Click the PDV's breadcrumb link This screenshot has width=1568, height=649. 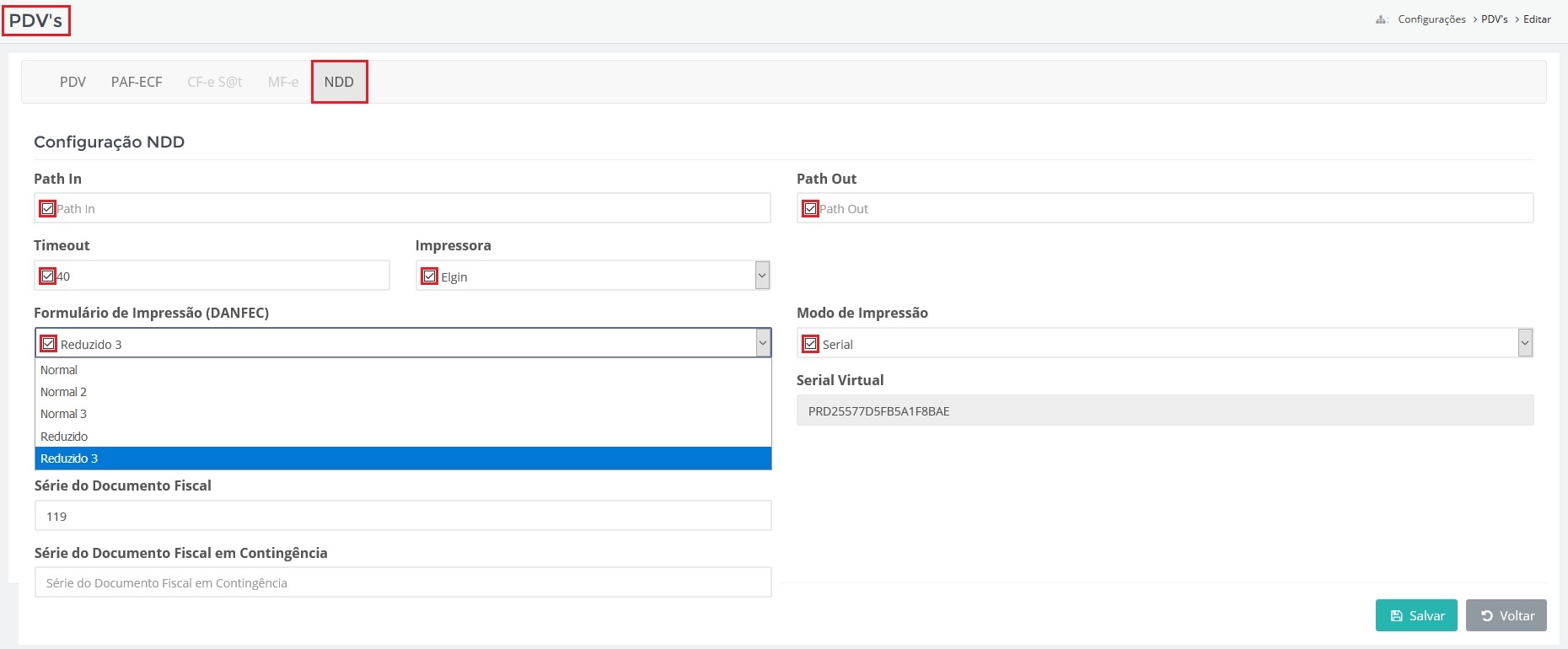pos(1494,19)
